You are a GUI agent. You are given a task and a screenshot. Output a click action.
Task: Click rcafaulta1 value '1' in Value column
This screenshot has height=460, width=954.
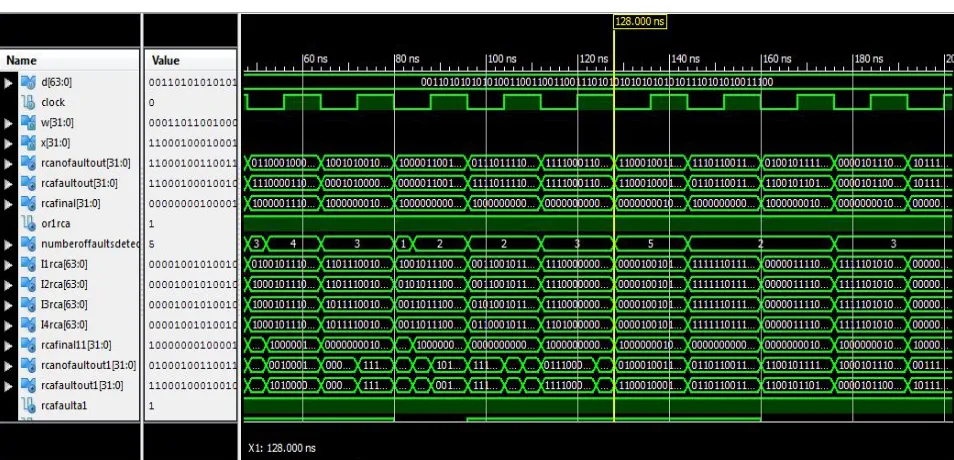(x=151, y=405)
